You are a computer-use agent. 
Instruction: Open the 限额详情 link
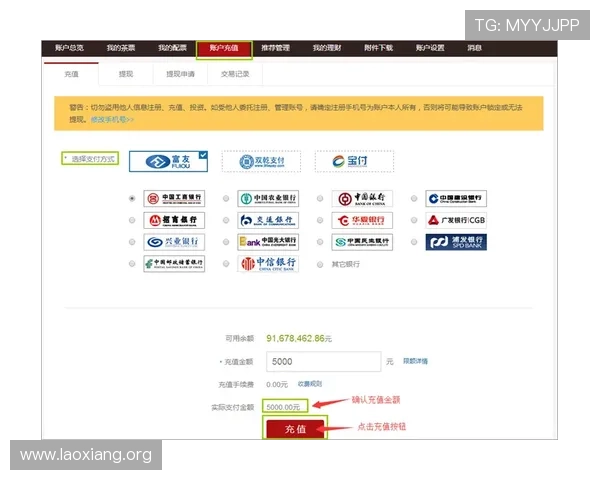(x=415, y=361)
